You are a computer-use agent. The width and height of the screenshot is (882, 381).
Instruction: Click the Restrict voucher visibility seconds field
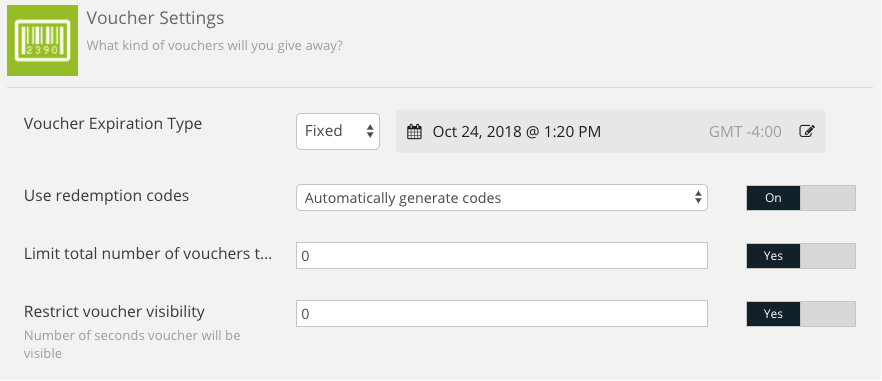tap(502, 313)
